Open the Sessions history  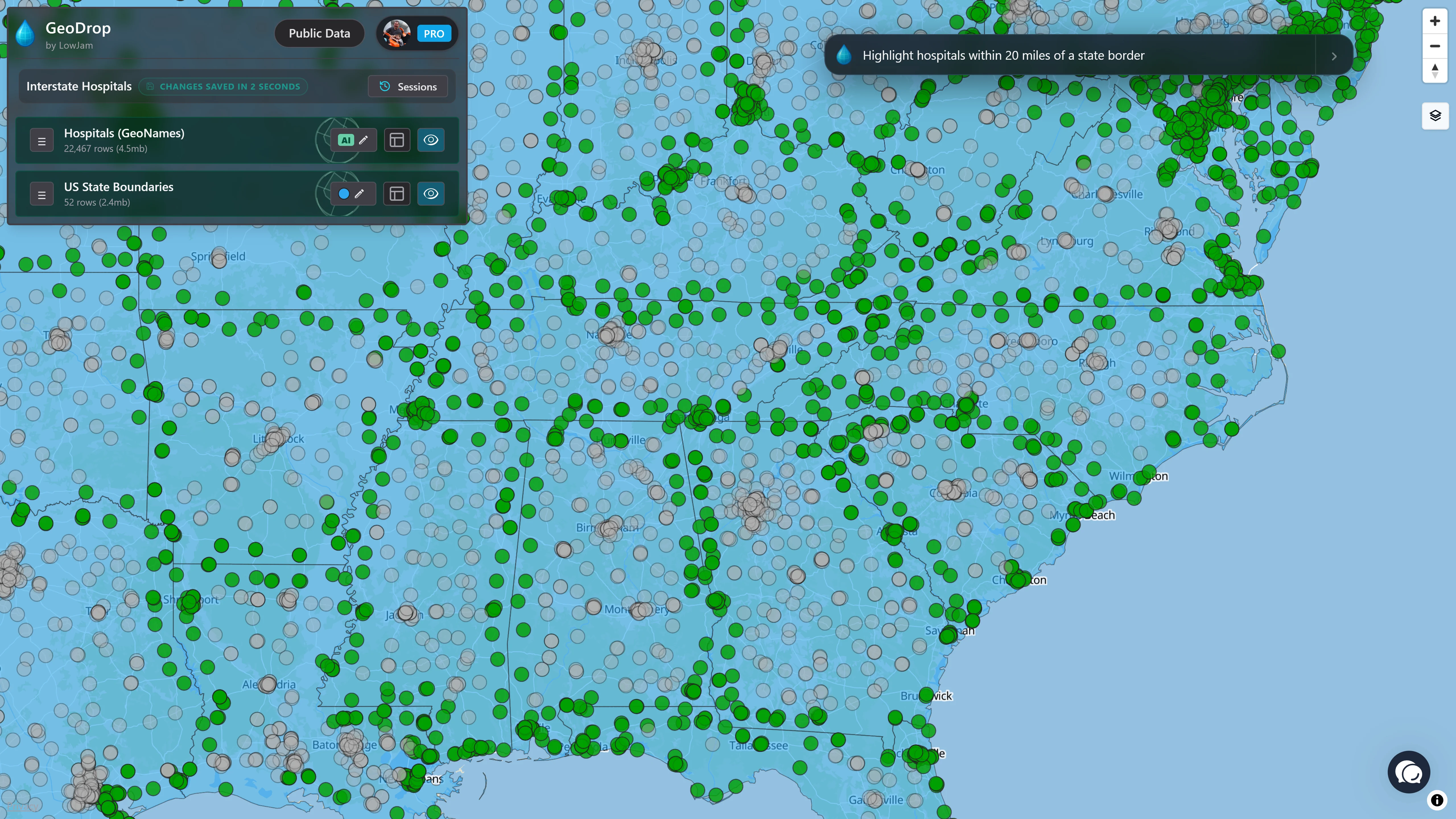[408, 86]
